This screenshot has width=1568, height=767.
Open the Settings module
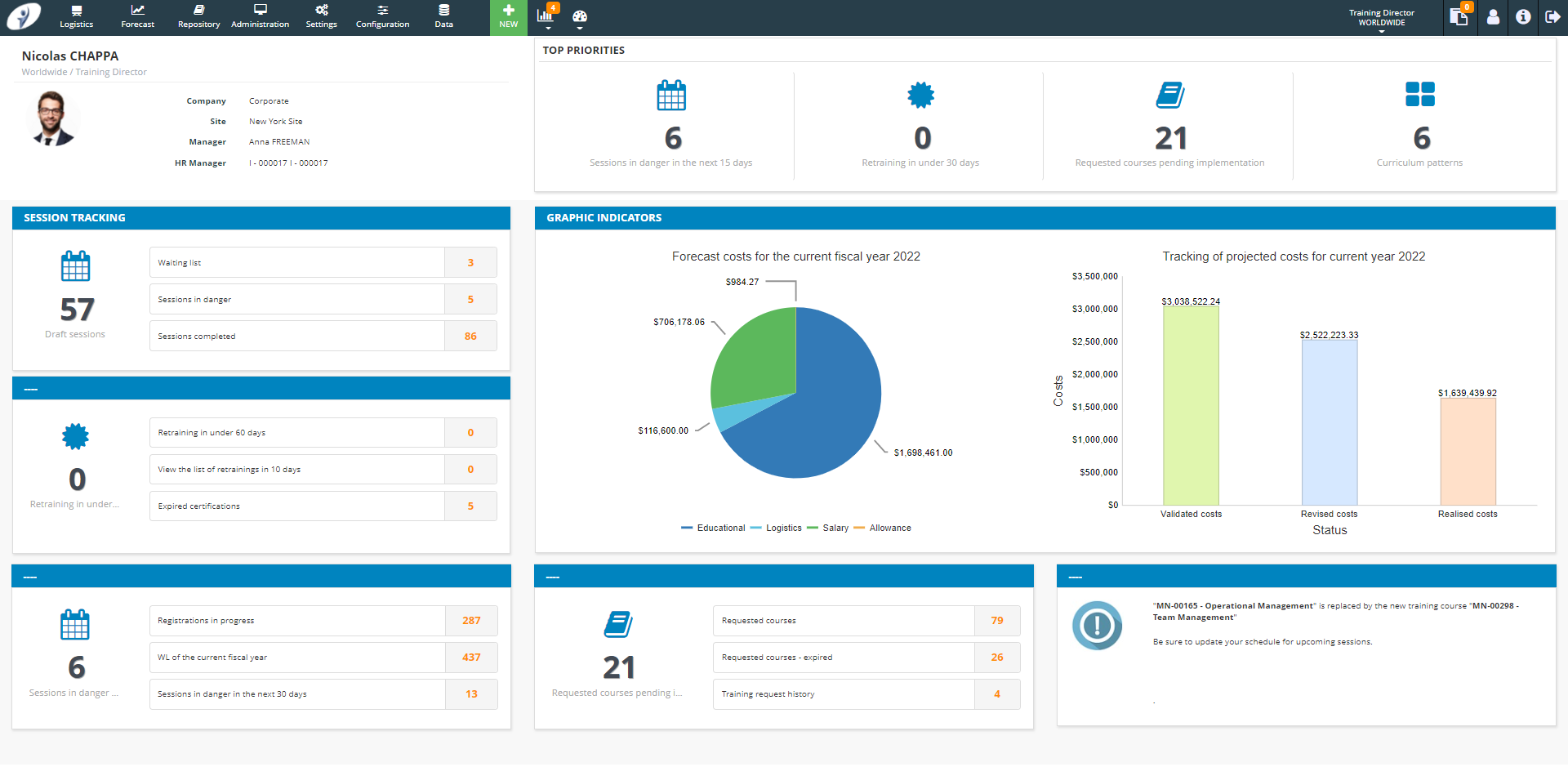coord(321,16)
